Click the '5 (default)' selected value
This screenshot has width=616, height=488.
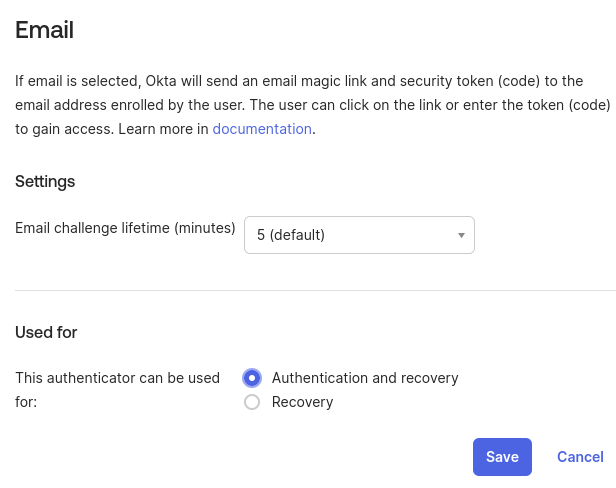291,235
